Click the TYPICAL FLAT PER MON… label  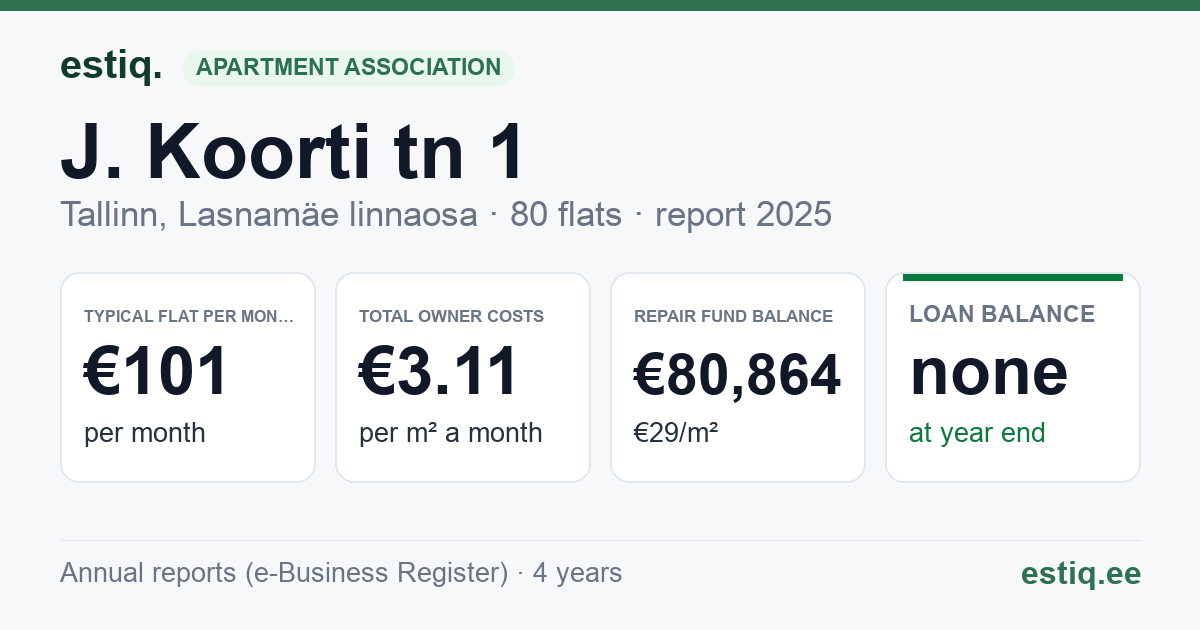click(x=189, y=316)
